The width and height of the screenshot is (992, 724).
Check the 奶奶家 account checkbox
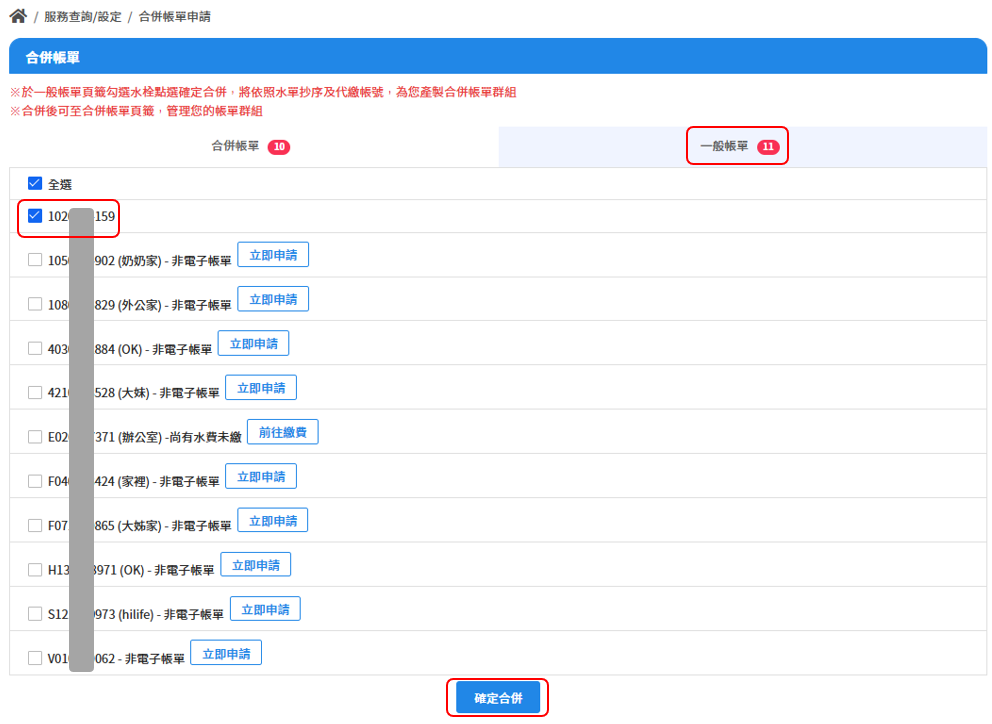coord(35,260)
